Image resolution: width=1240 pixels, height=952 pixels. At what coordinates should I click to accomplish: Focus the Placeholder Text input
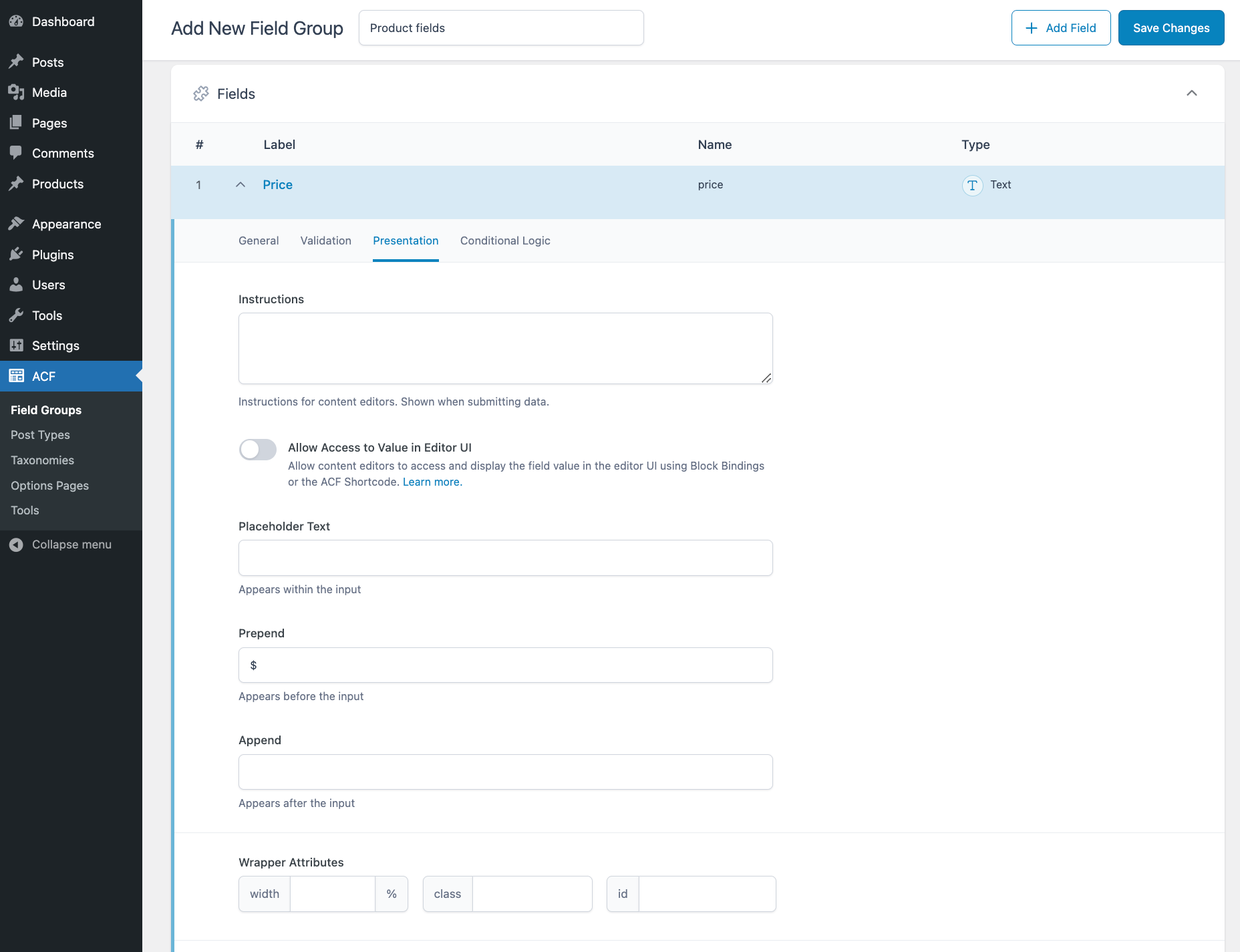pos(505,558)
